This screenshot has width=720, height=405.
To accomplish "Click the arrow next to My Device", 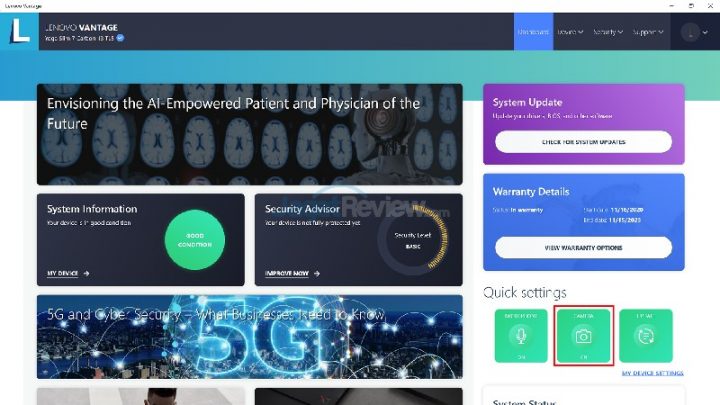I will (x=86, y=273).
